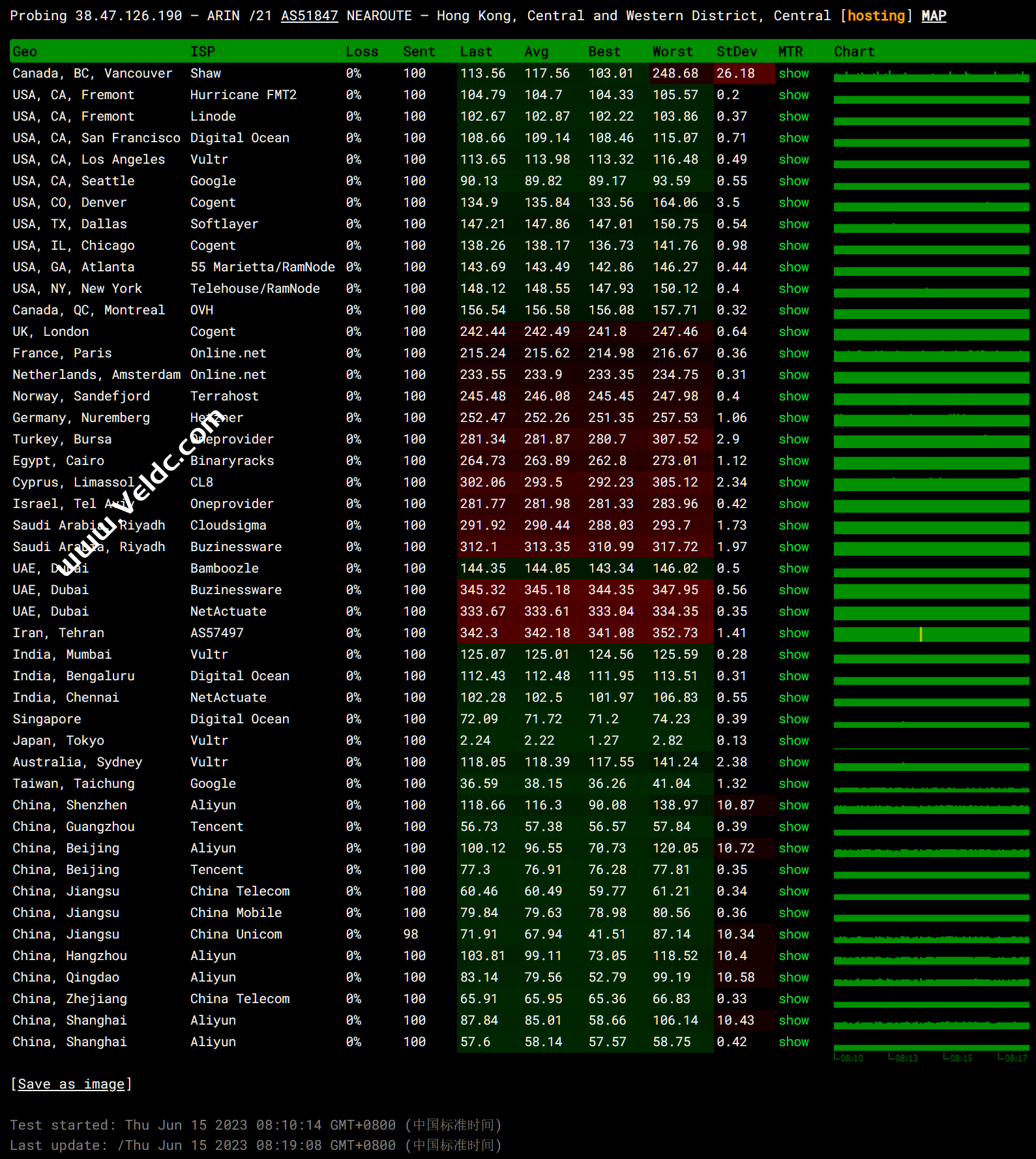Show MTR for Chennai NetActuate row

pyautogui.click(x=793, y=698)
